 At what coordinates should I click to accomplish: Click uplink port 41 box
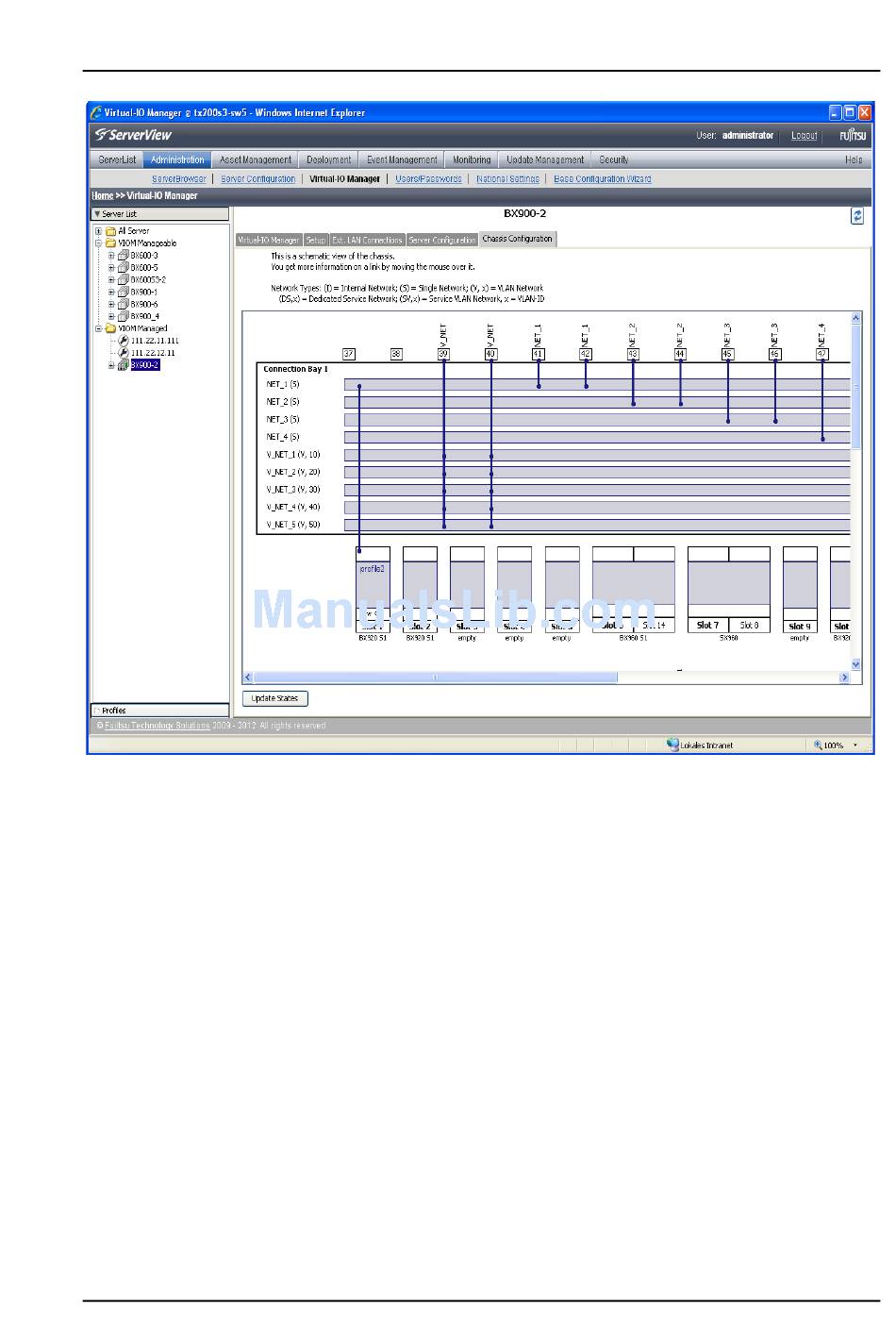[538, 354]
